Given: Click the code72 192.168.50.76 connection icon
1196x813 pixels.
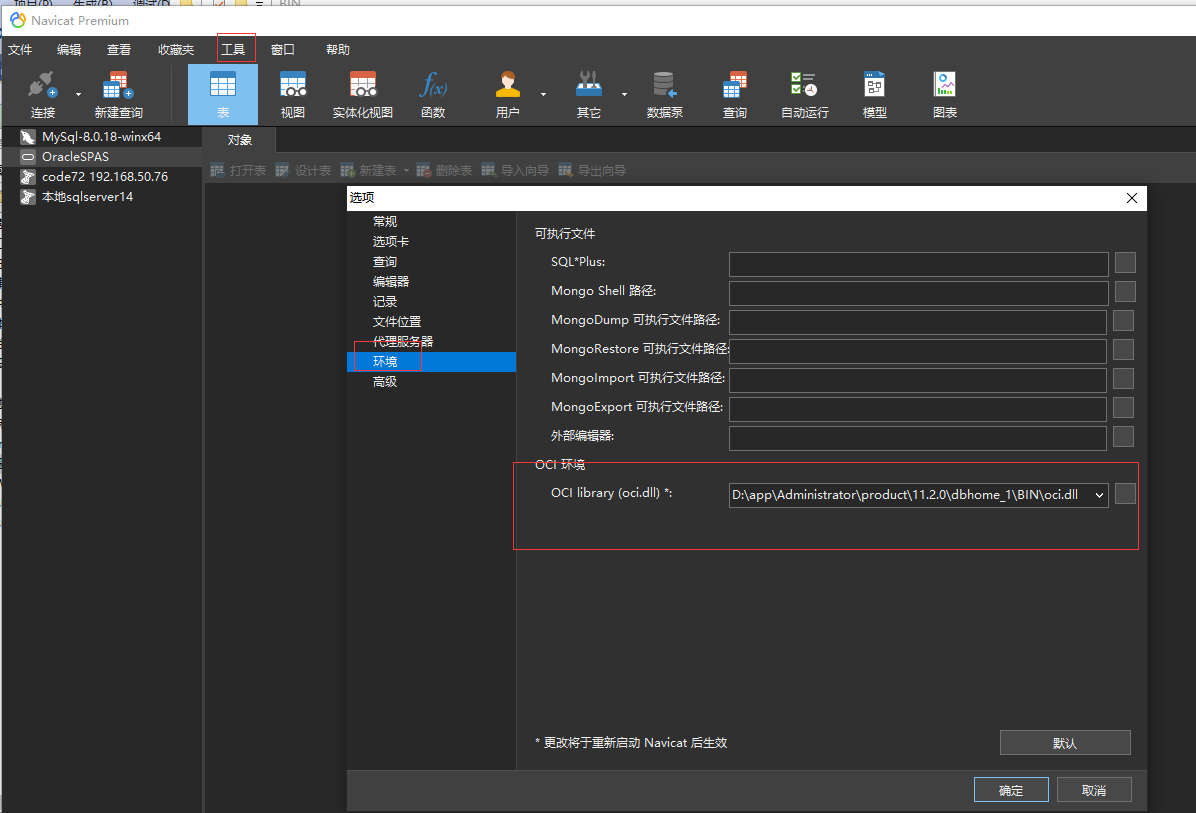Looking at the screenshot, I should [28, 177].
